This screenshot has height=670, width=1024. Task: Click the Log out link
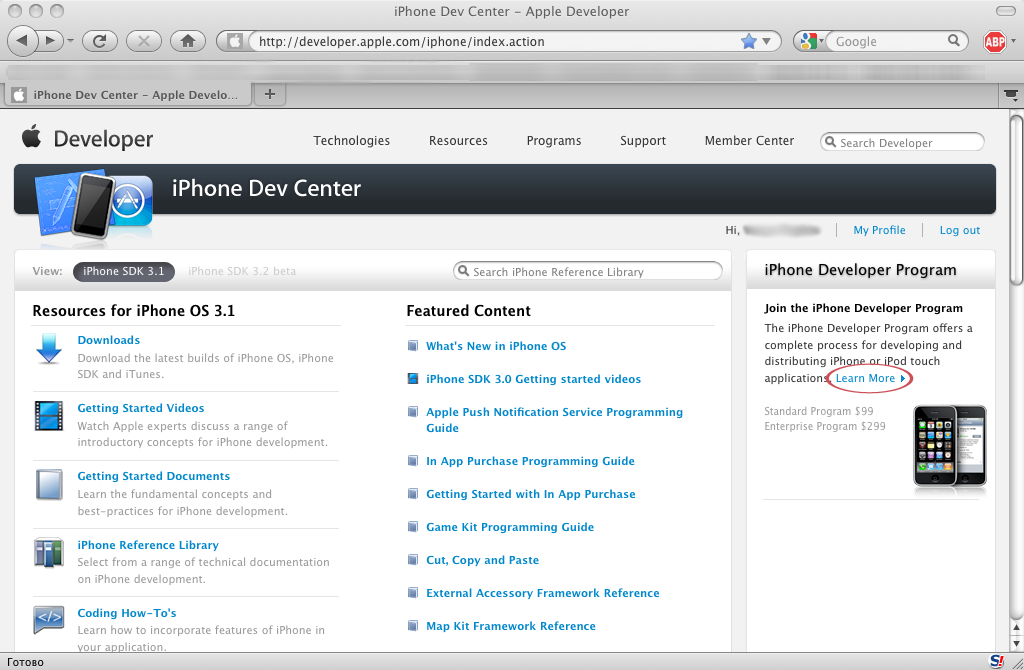point(959,230)
